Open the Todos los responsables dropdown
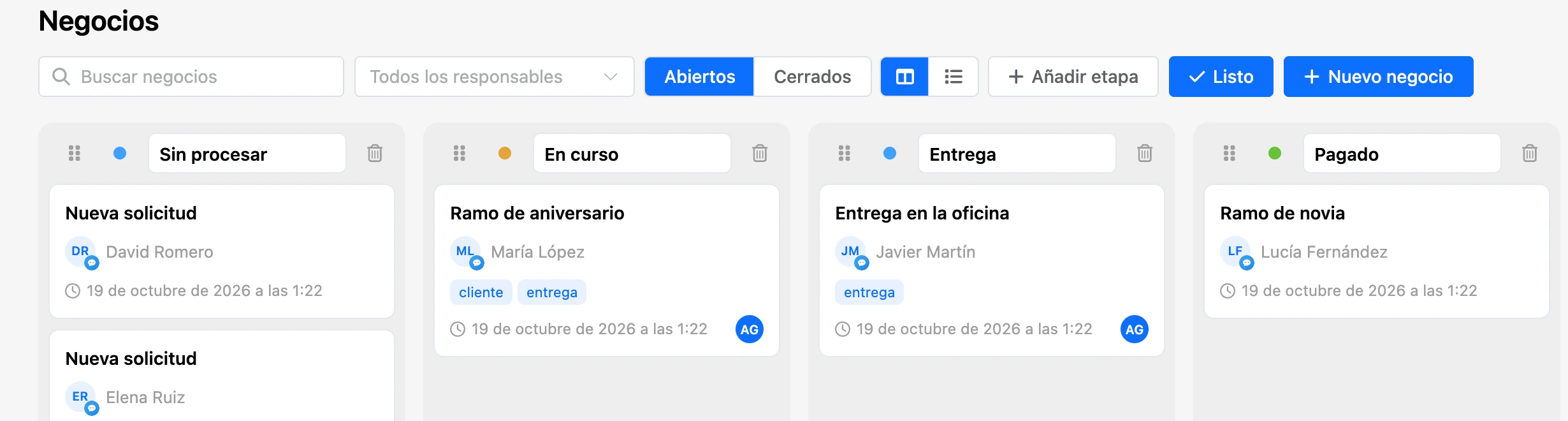Image resolution: width=1568 pixels, height=421 pixels. click(495, 77)
